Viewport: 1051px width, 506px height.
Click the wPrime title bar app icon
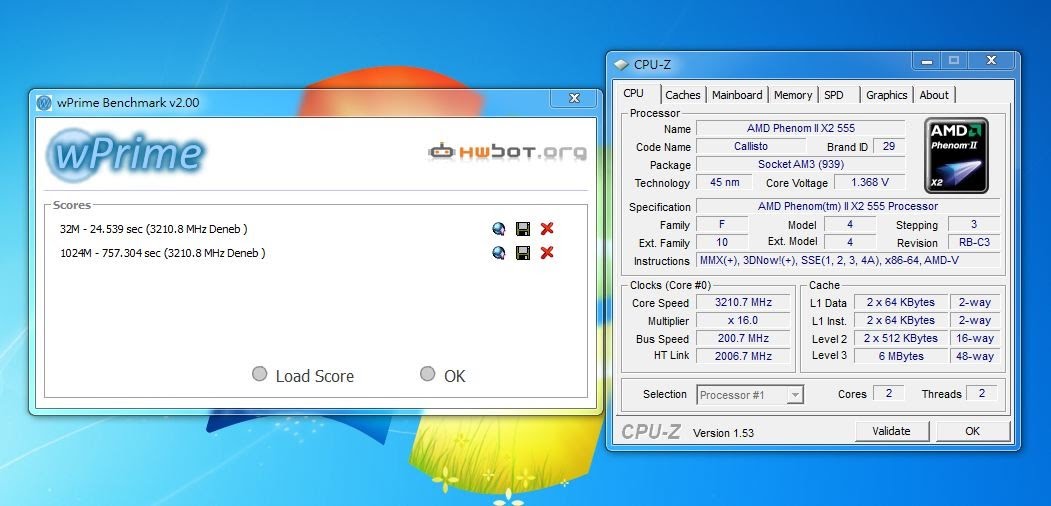(x=44, y=103)
